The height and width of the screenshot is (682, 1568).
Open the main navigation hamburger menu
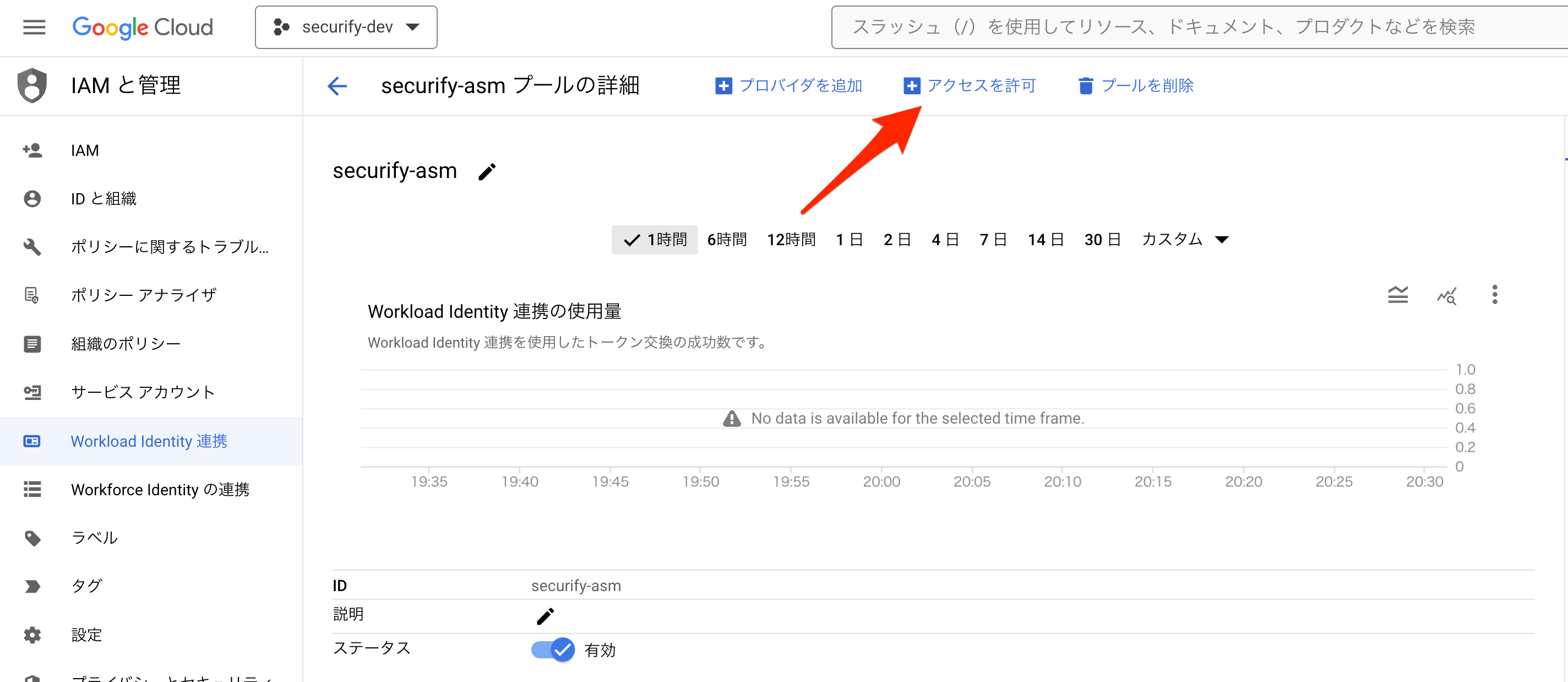tap(34, 27)
